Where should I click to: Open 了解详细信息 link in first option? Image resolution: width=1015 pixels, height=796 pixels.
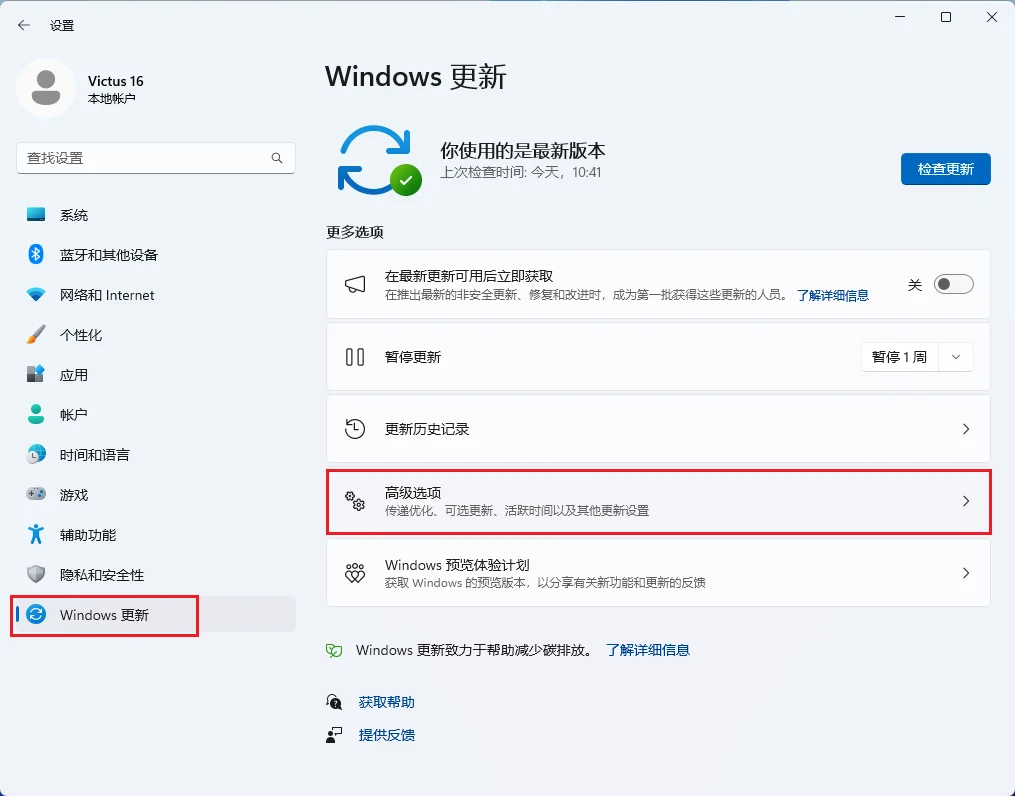click(832, 296)
